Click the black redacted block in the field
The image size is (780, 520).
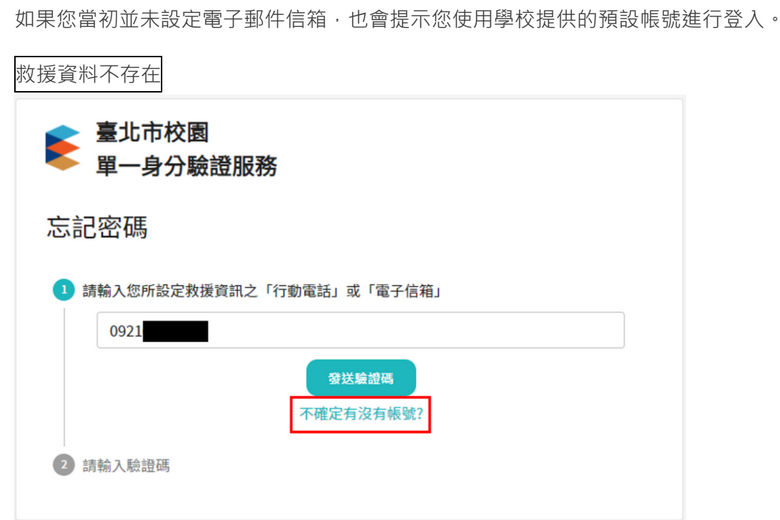coord(175,331)
